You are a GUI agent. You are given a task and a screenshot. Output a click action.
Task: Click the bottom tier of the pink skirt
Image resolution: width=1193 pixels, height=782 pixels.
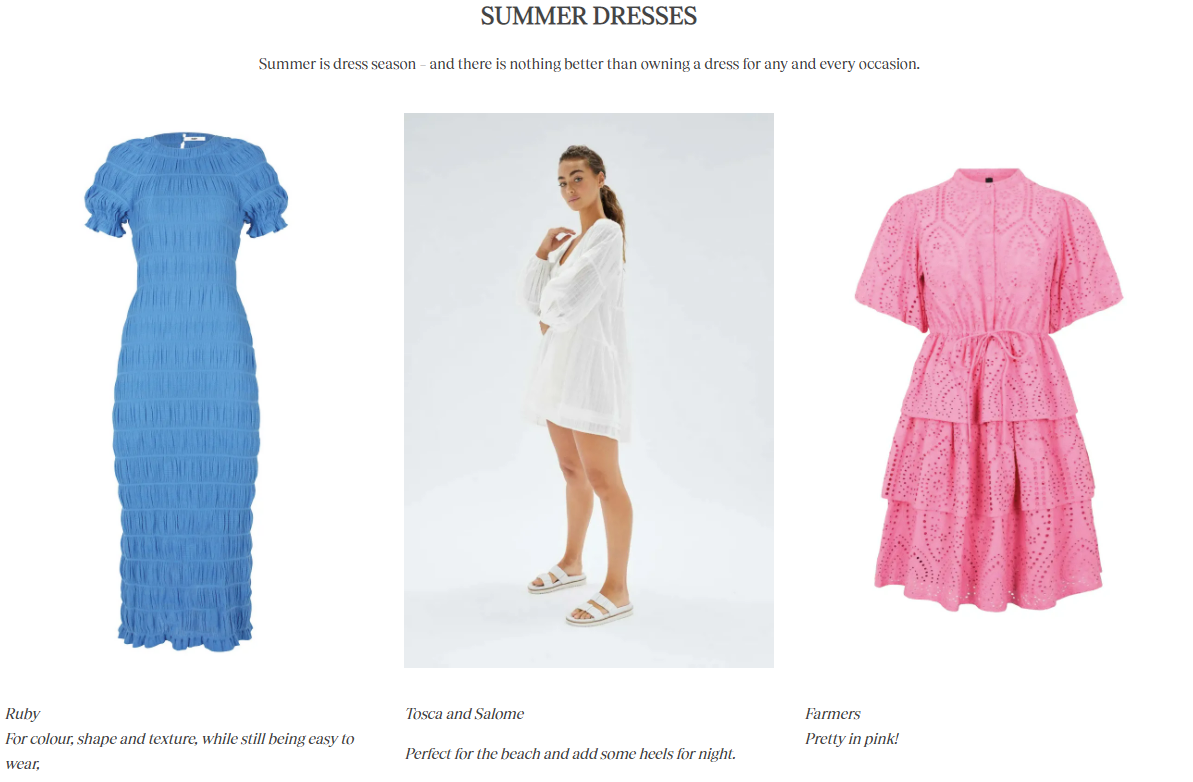pos(988,559)
